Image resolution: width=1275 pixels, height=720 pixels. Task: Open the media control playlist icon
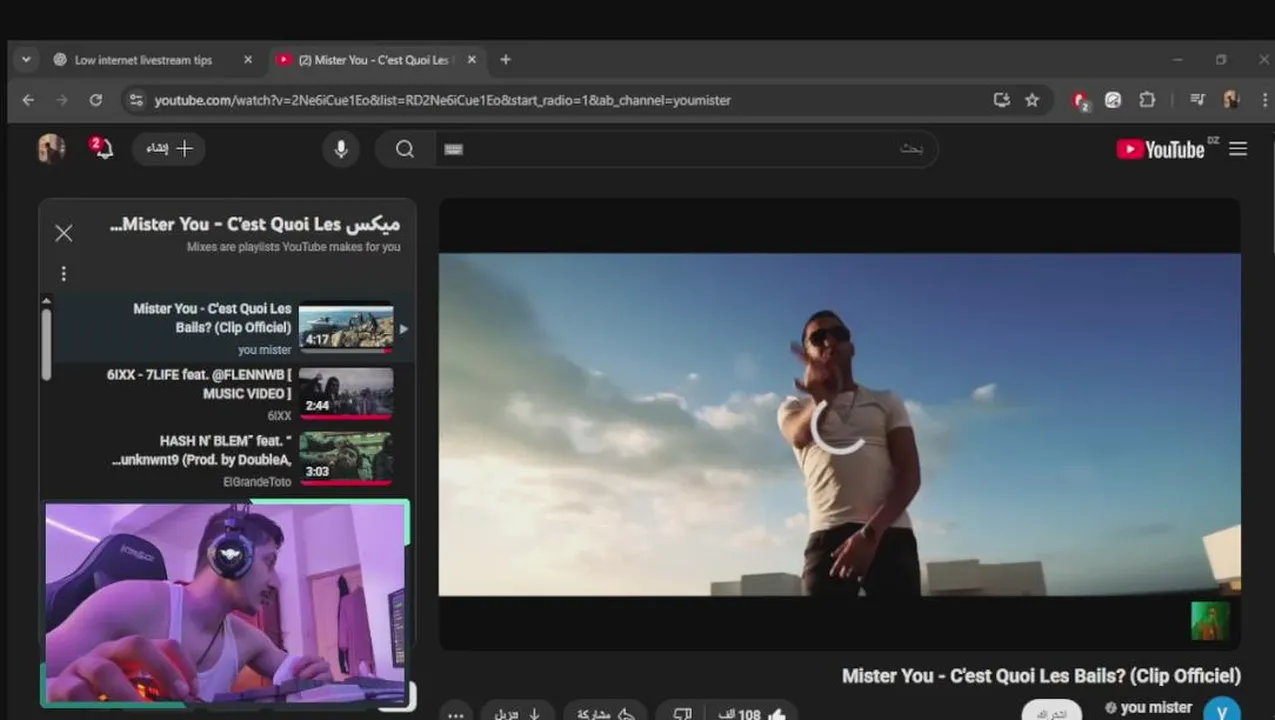(1198, 100)
